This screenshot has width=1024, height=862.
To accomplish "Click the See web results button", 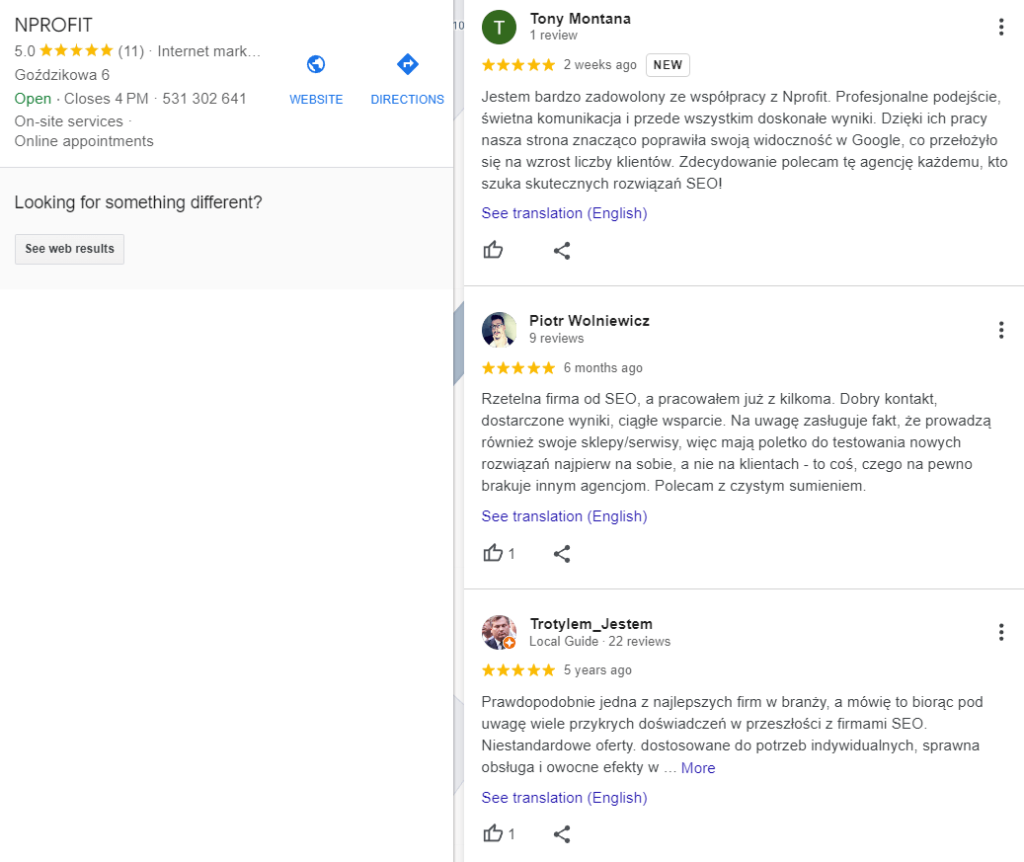I will pyautogui.click(x=70, y=249).
